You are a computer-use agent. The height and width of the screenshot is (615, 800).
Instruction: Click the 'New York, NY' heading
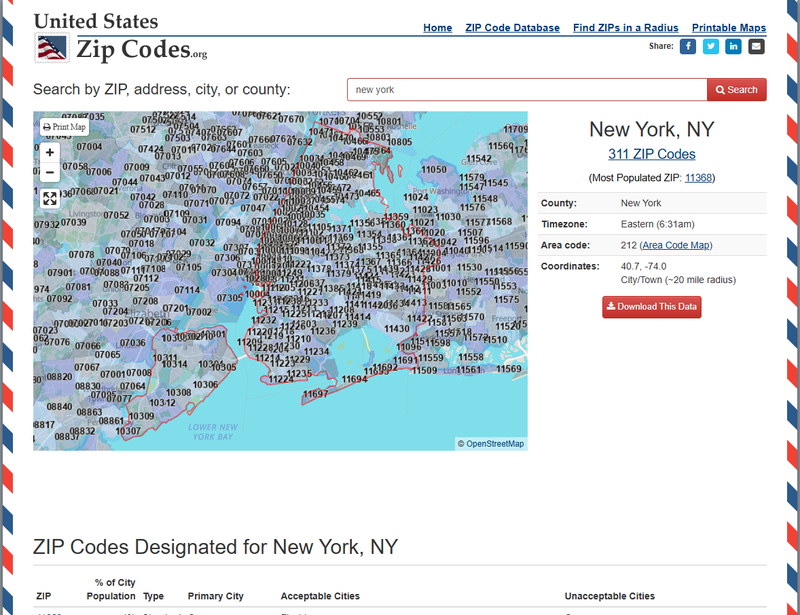tap(652, 130)
